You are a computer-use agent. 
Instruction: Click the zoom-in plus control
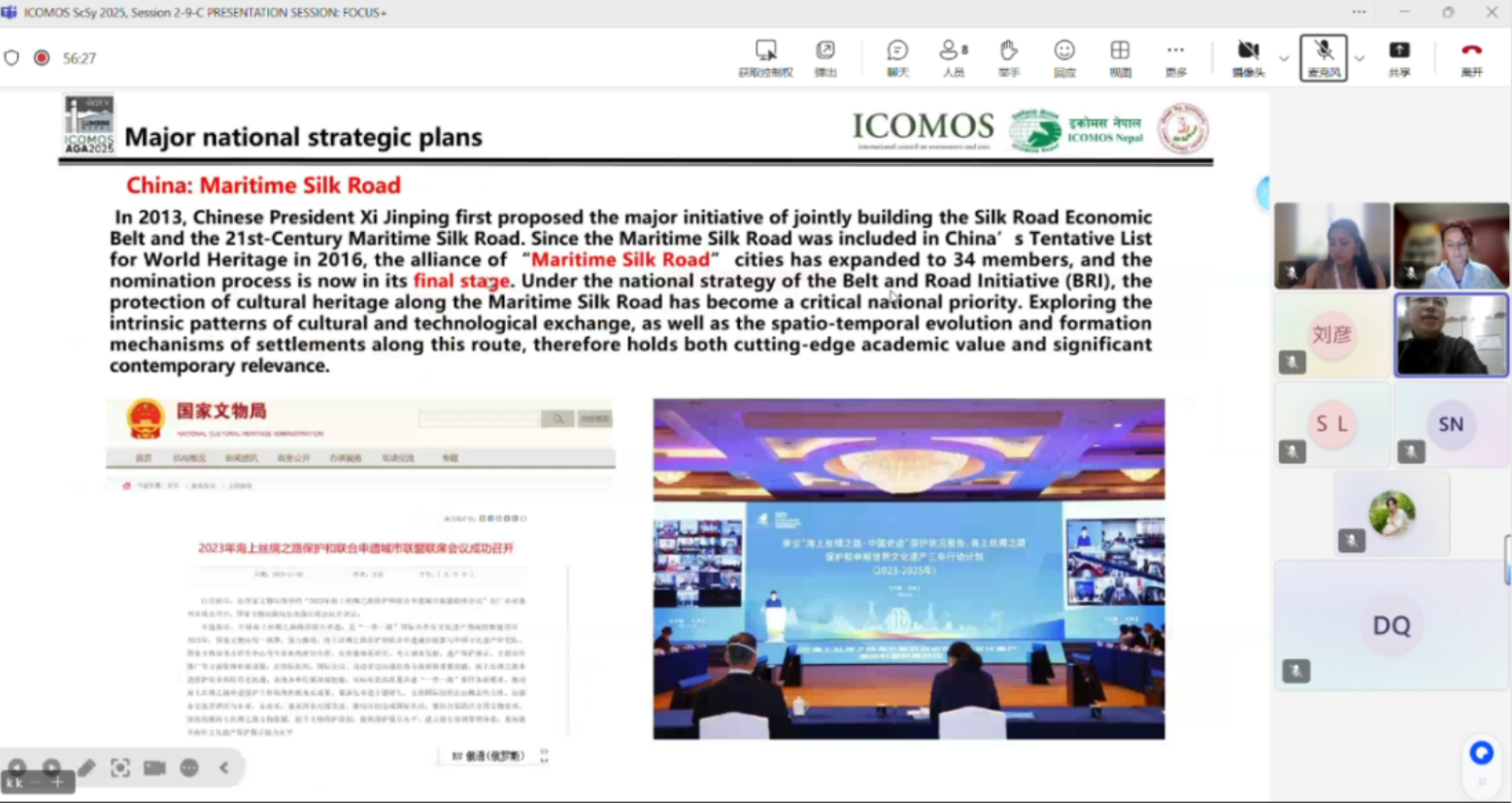[x=57, y=782]
